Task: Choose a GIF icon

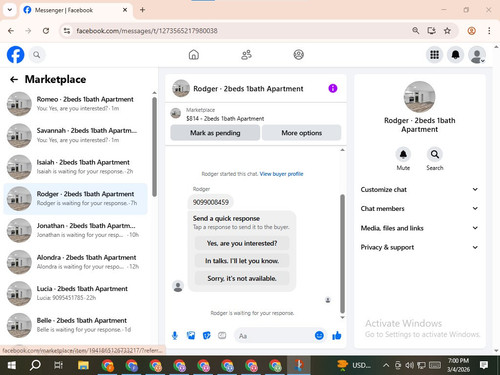Action: point(222,335)
